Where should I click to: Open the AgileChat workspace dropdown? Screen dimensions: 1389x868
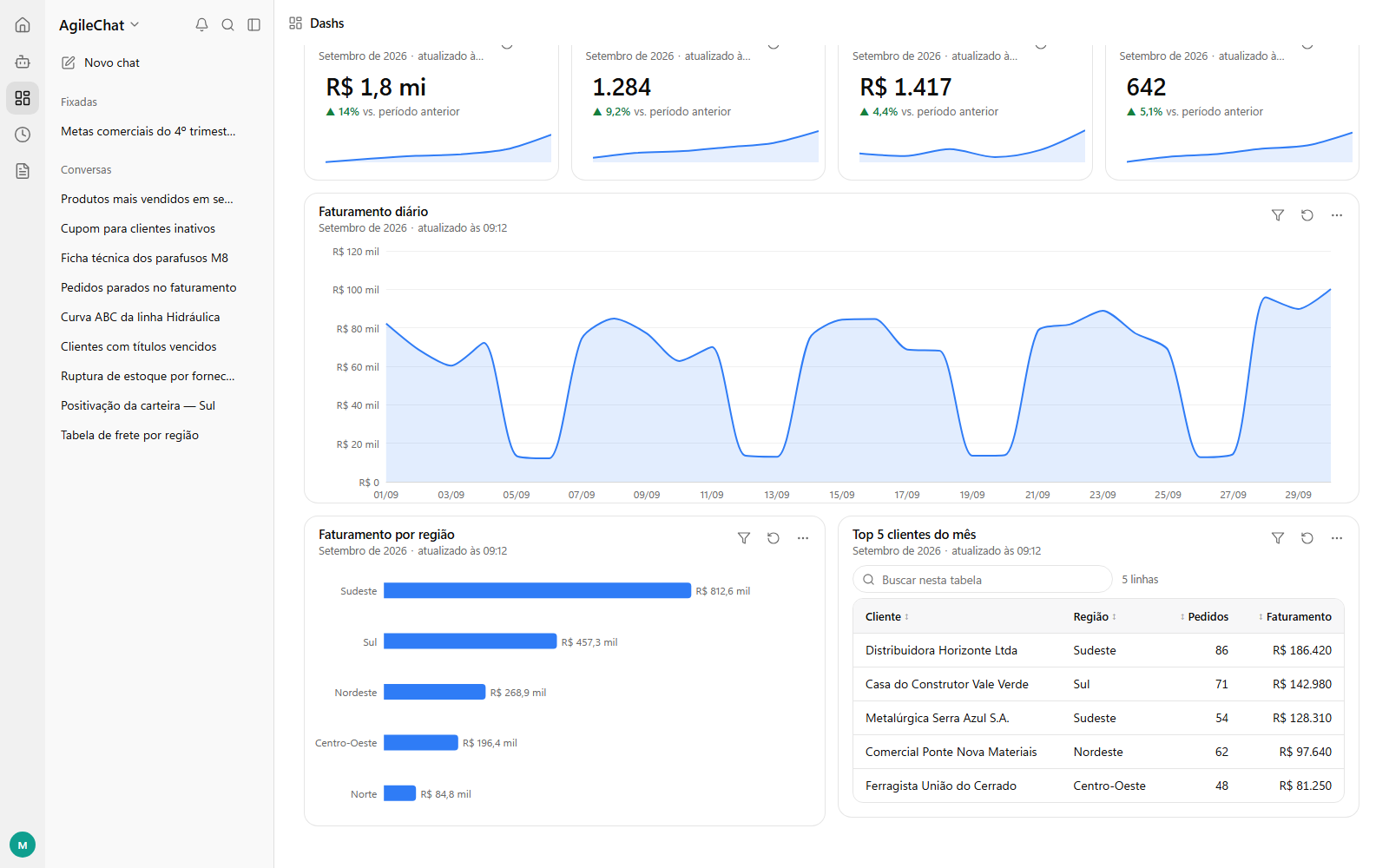99,25
